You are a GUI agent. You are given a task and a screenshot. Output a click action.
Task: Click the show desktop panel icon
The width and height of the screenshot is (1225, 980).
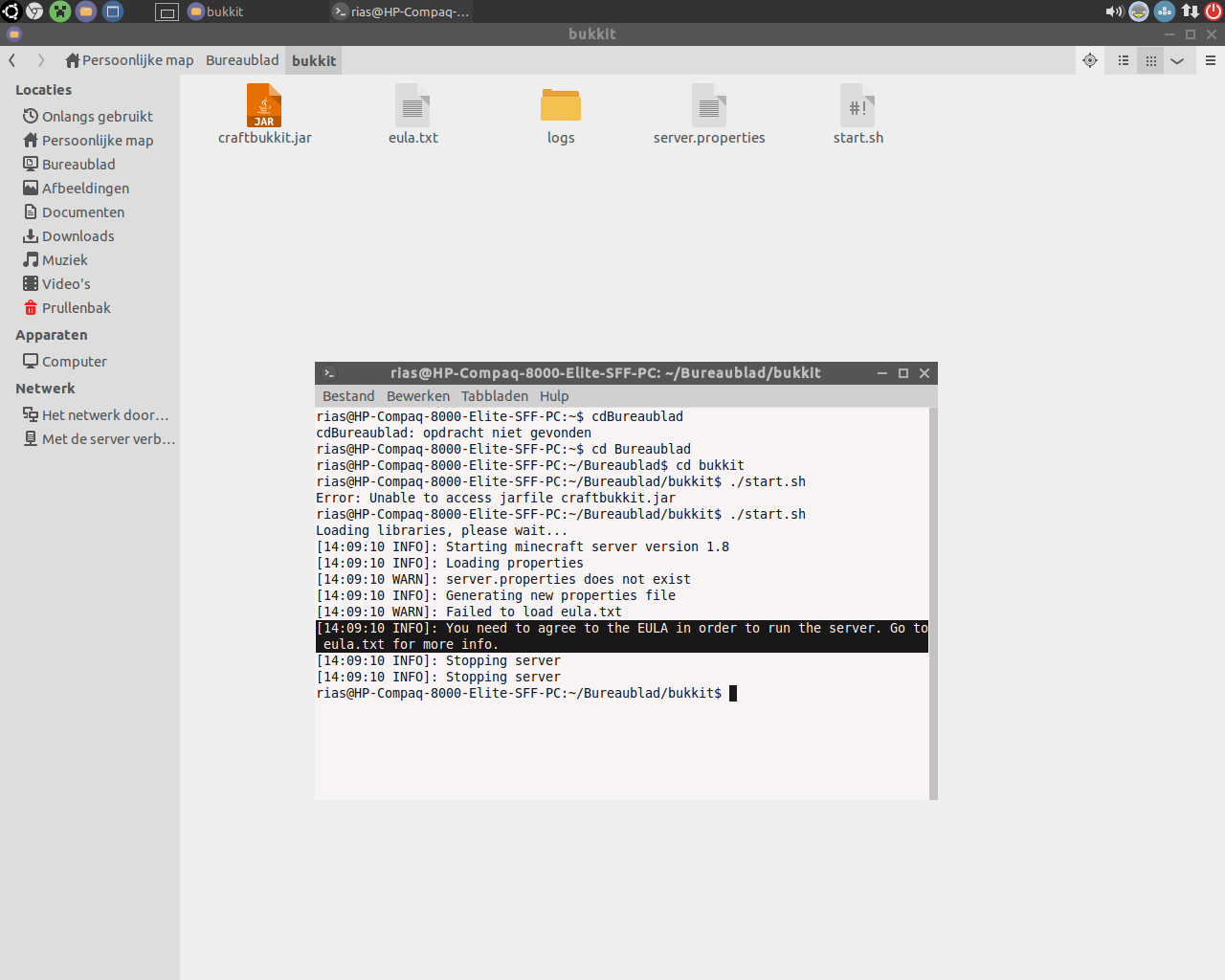click(167, 11)
